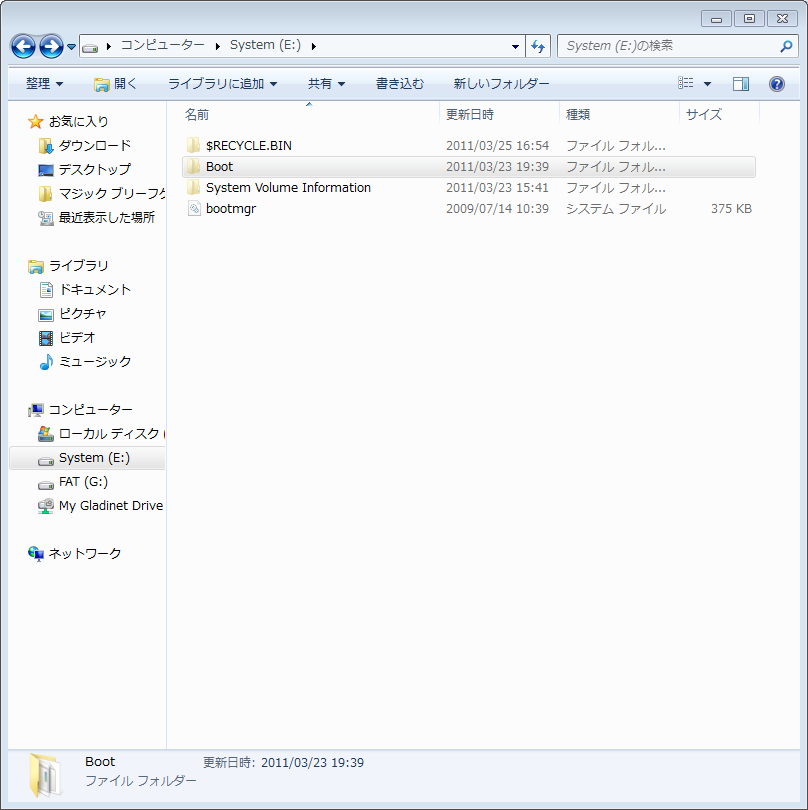Select the bootmgr file icon

click(194, 208)
